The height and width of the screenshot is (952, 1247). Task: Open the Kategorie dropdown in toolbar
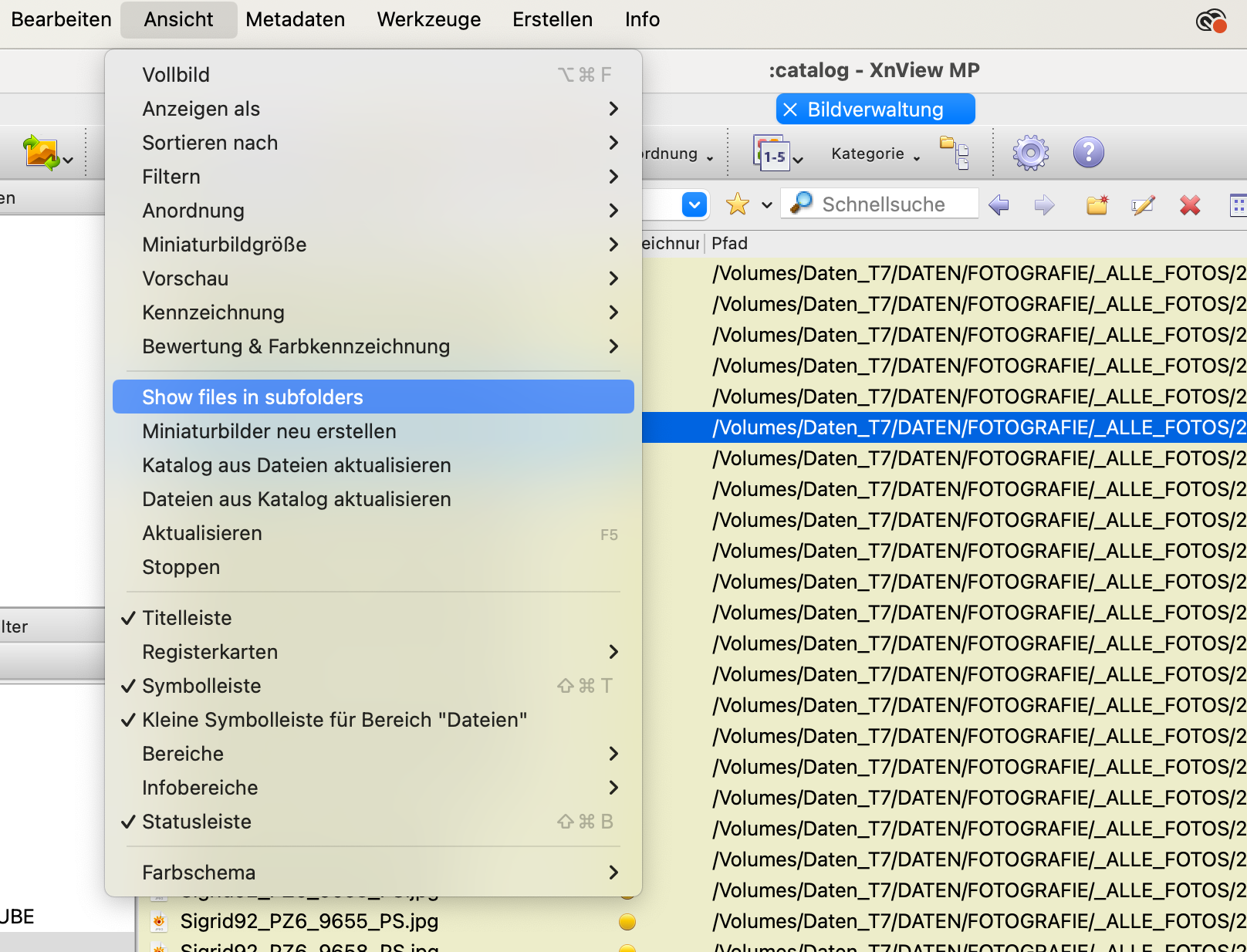[875, 154]
